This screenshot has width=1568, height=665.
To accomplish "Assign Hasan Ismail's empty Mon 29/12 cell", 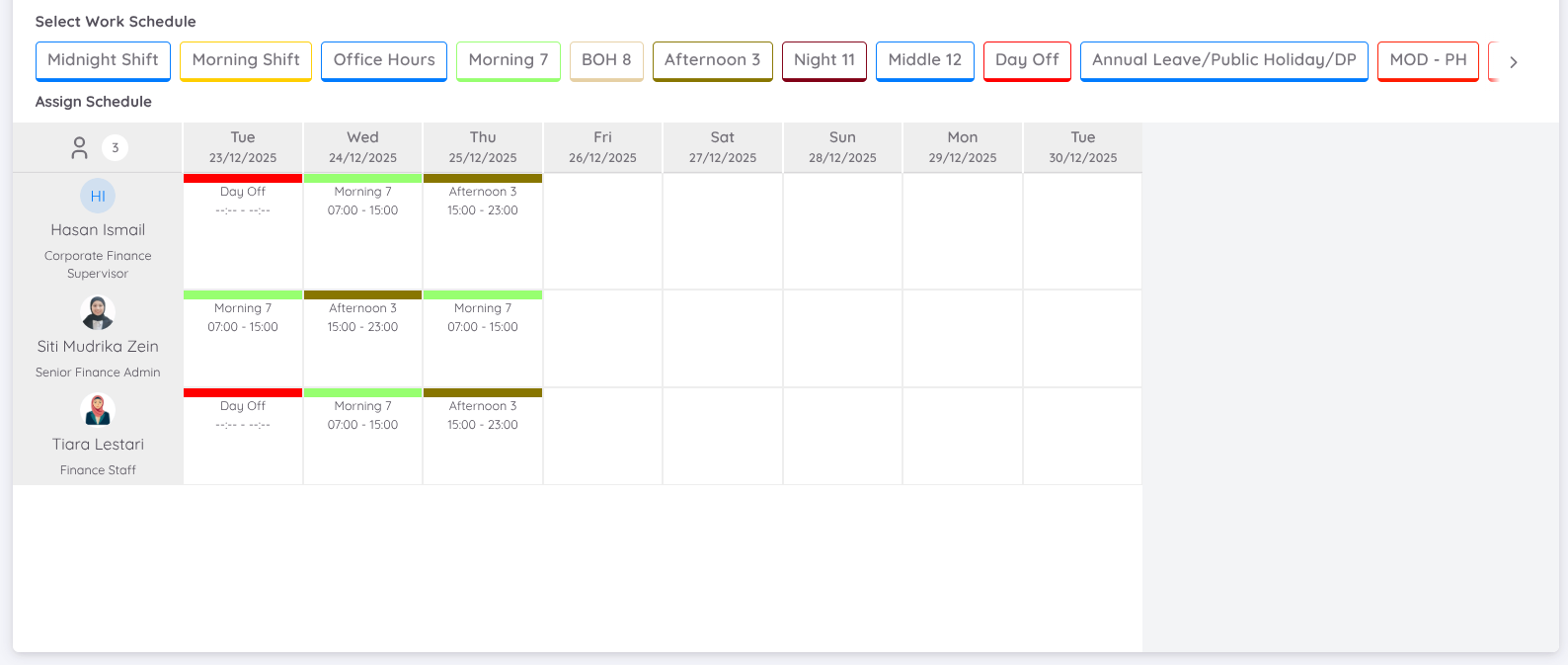I will [x=963, y=231].
